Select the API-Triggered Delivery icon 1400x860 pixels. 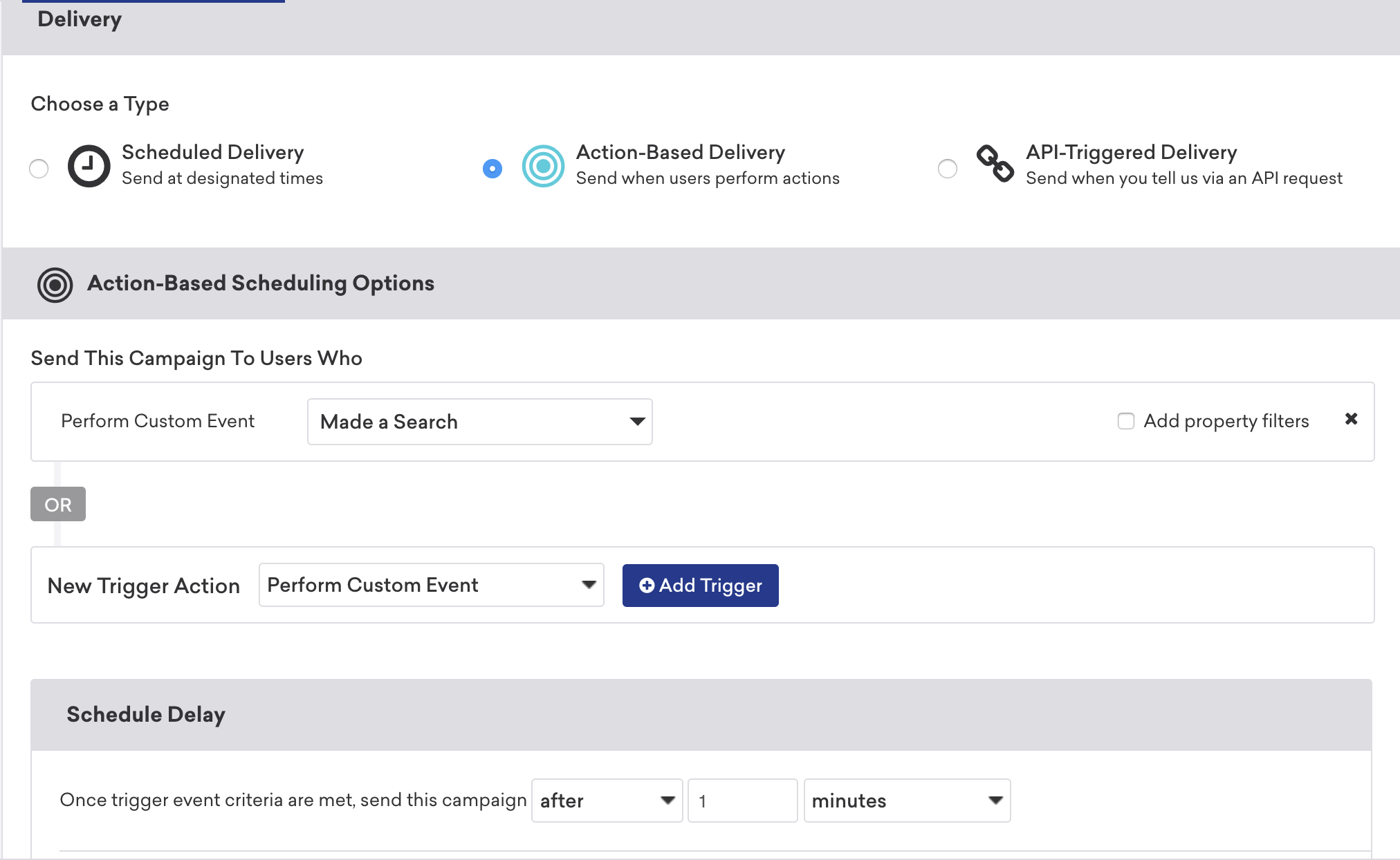point(996,164)
